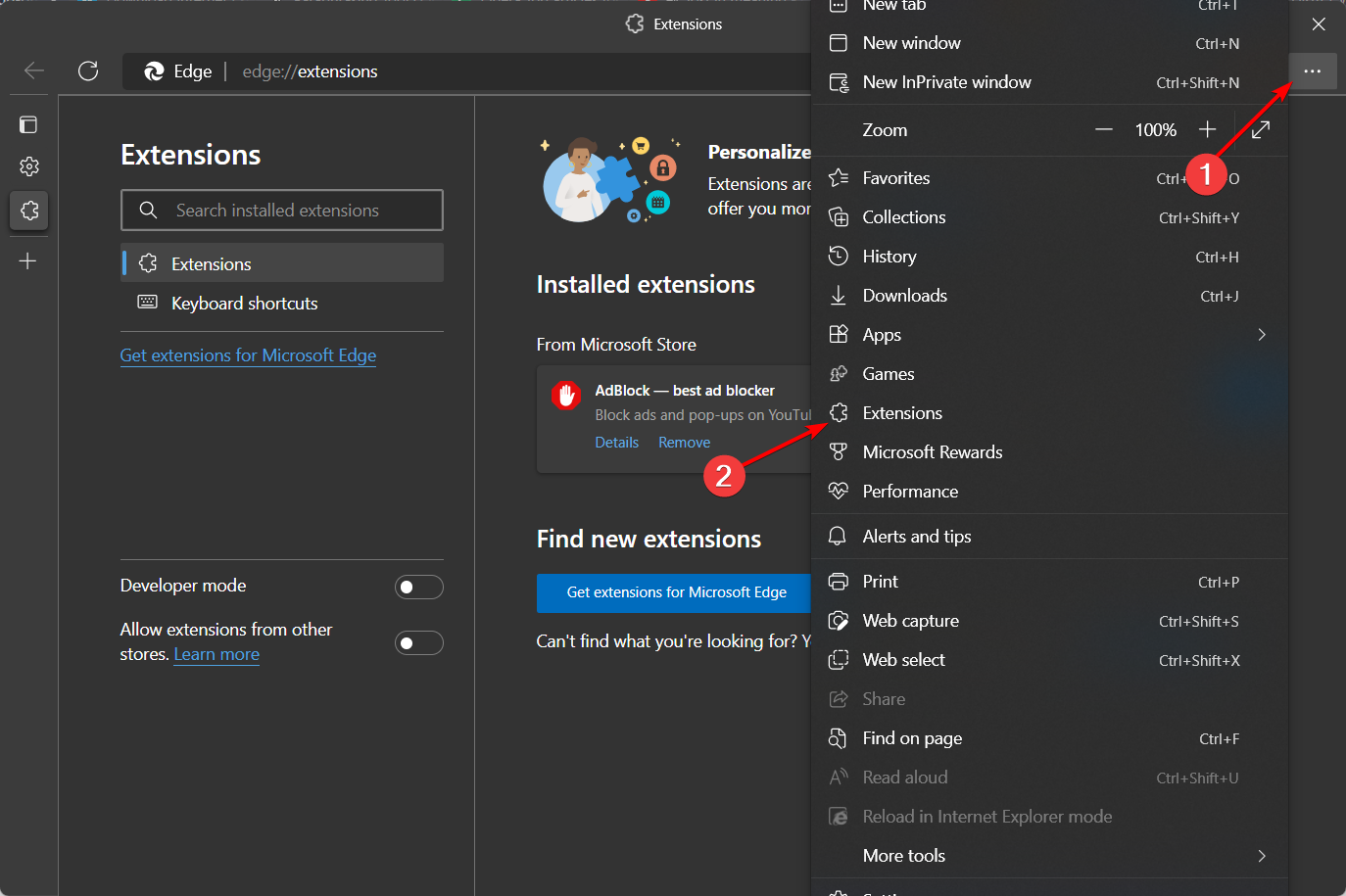Viewport: 1346px width, 896px height.
Task: Open Extensions from the menu
Action: pos(901,413)
